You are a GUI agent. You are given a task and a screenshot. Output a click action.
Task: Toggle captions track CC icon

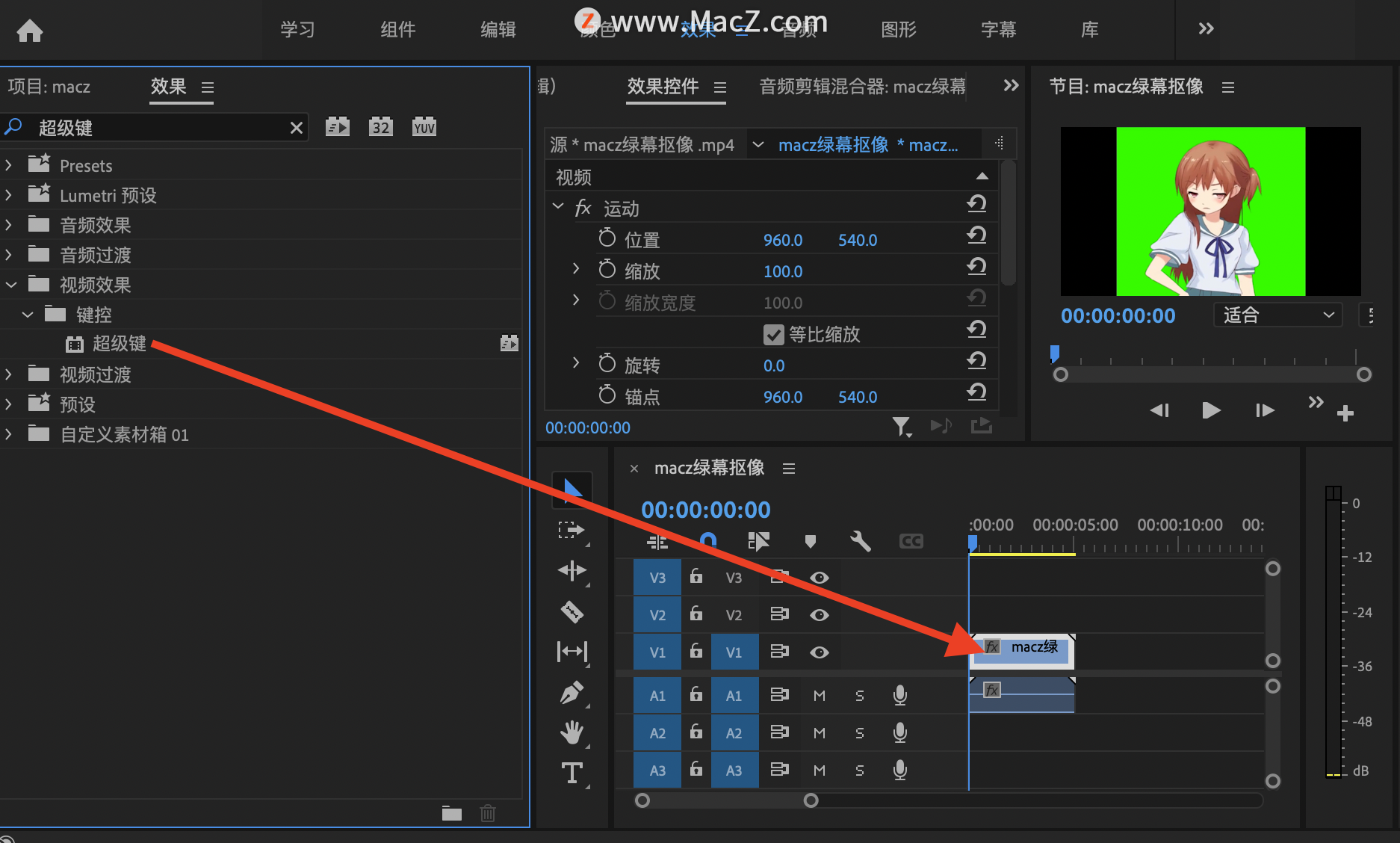coord(911,541)
